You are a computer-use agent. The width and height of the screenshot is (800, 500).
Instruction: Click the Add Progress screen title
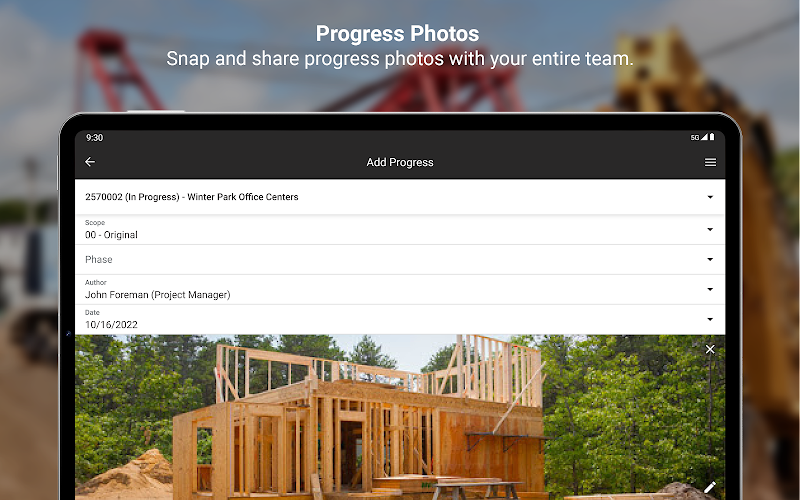pos(400,162)
